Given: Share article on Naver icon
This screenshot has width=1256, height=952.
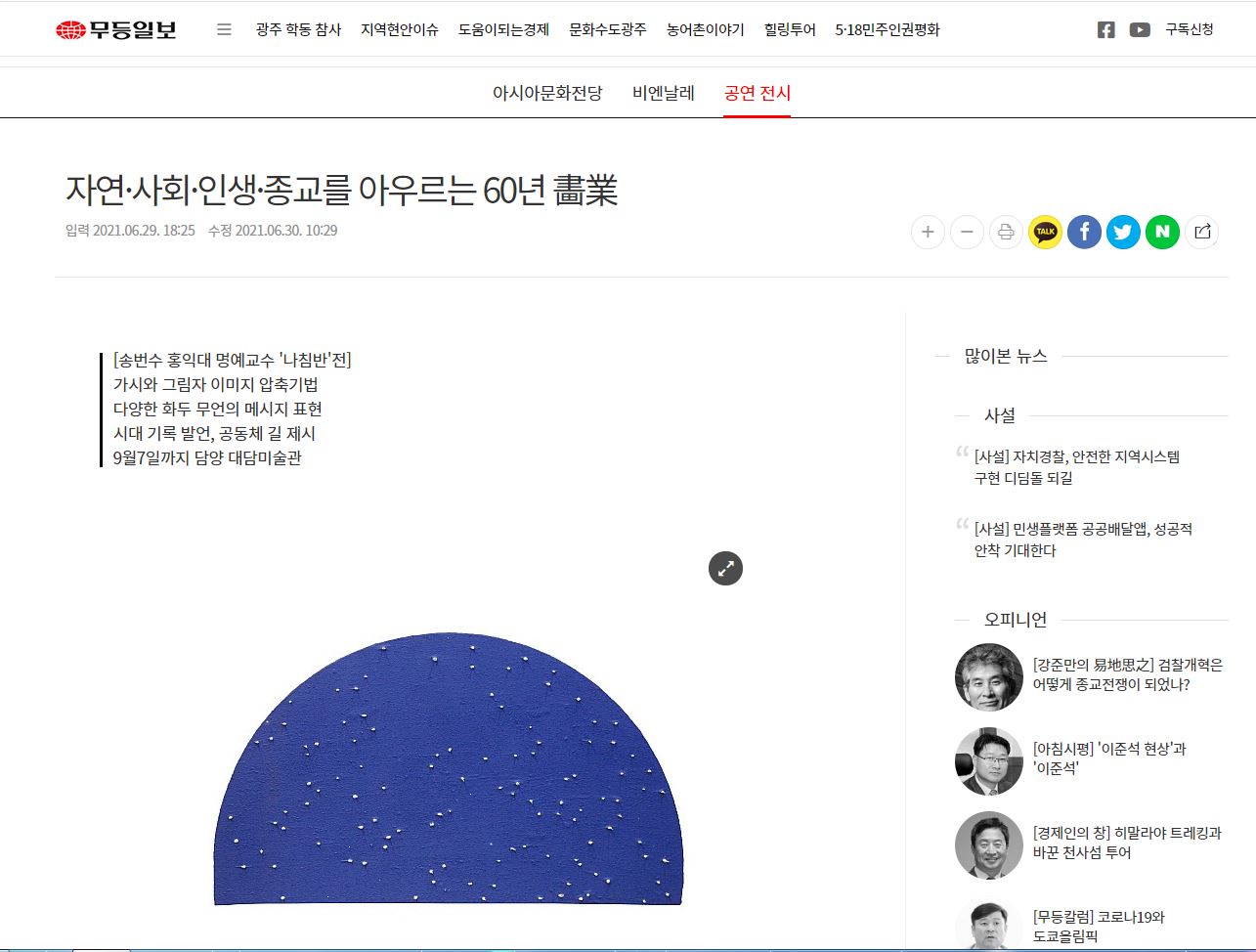Looking at the screenshot, I should click(x=1162, y=232).
